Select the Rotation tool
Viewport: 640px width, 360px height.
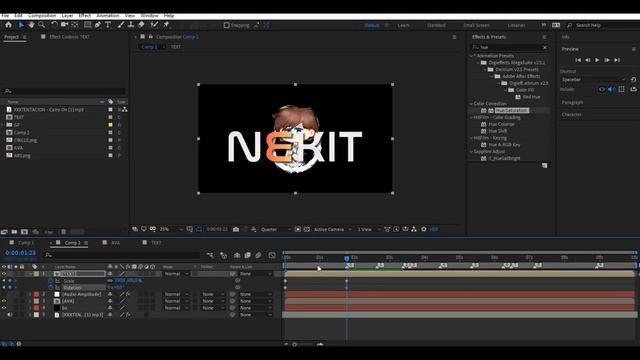point(54,25)
